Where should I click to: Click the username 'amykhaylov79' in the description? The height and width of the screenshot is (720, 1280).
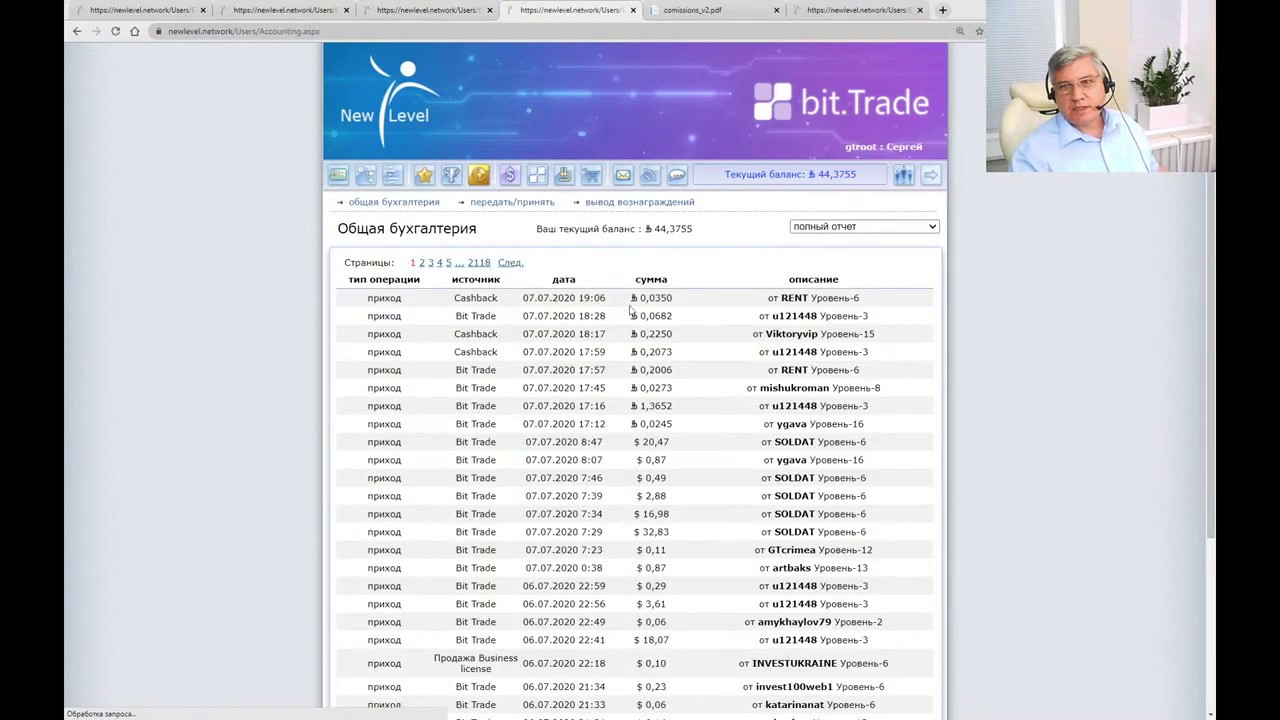pos(795,622)
